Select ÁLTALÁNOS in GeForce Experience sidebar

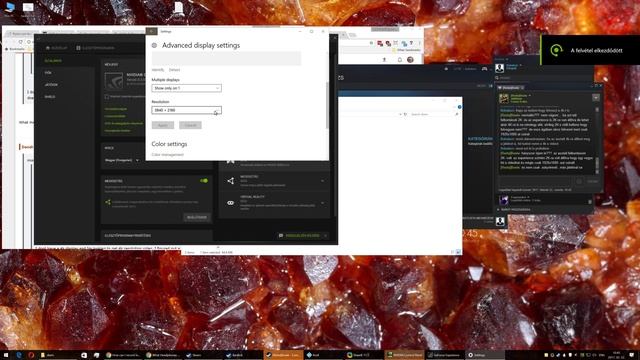[53, 61]
